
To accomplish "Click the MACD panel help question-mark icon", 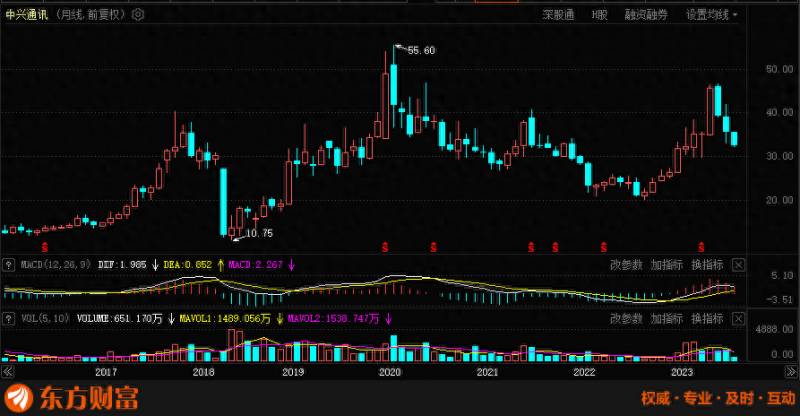I will pyautogui.click(x=8, y=265).
